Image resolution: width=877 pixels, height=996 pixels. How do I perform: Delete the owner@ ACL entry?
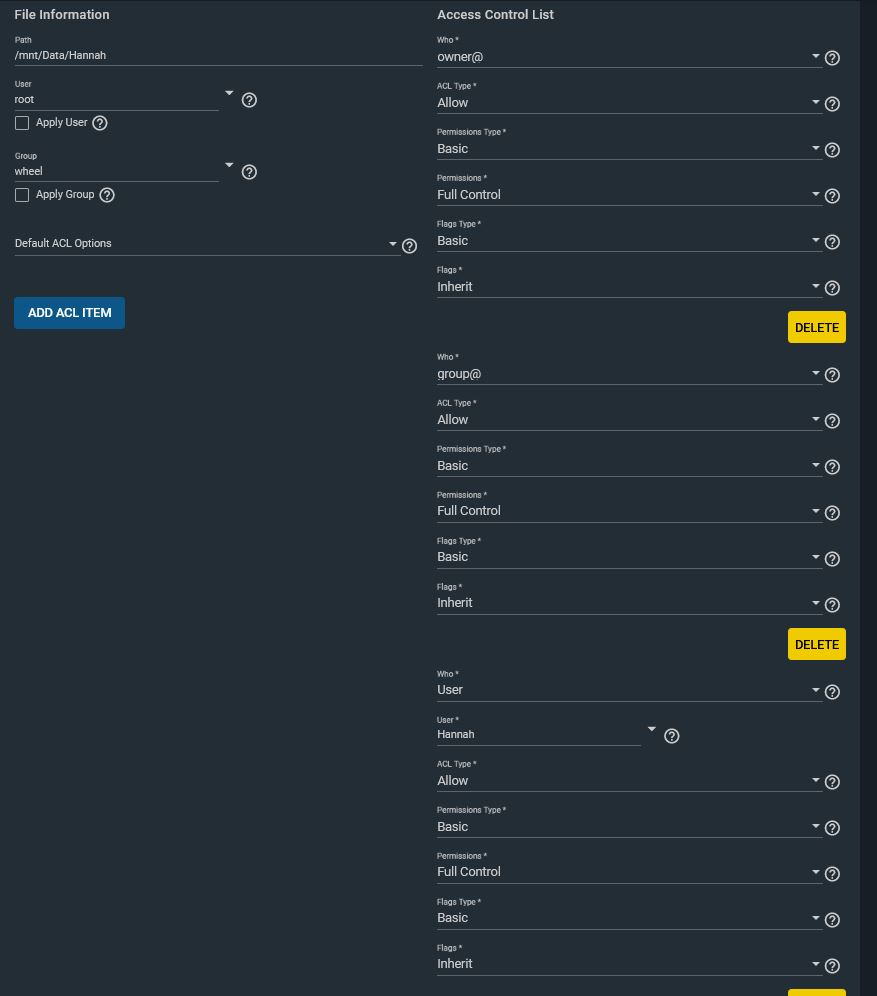pyautogui.click(x=817, y=327)
